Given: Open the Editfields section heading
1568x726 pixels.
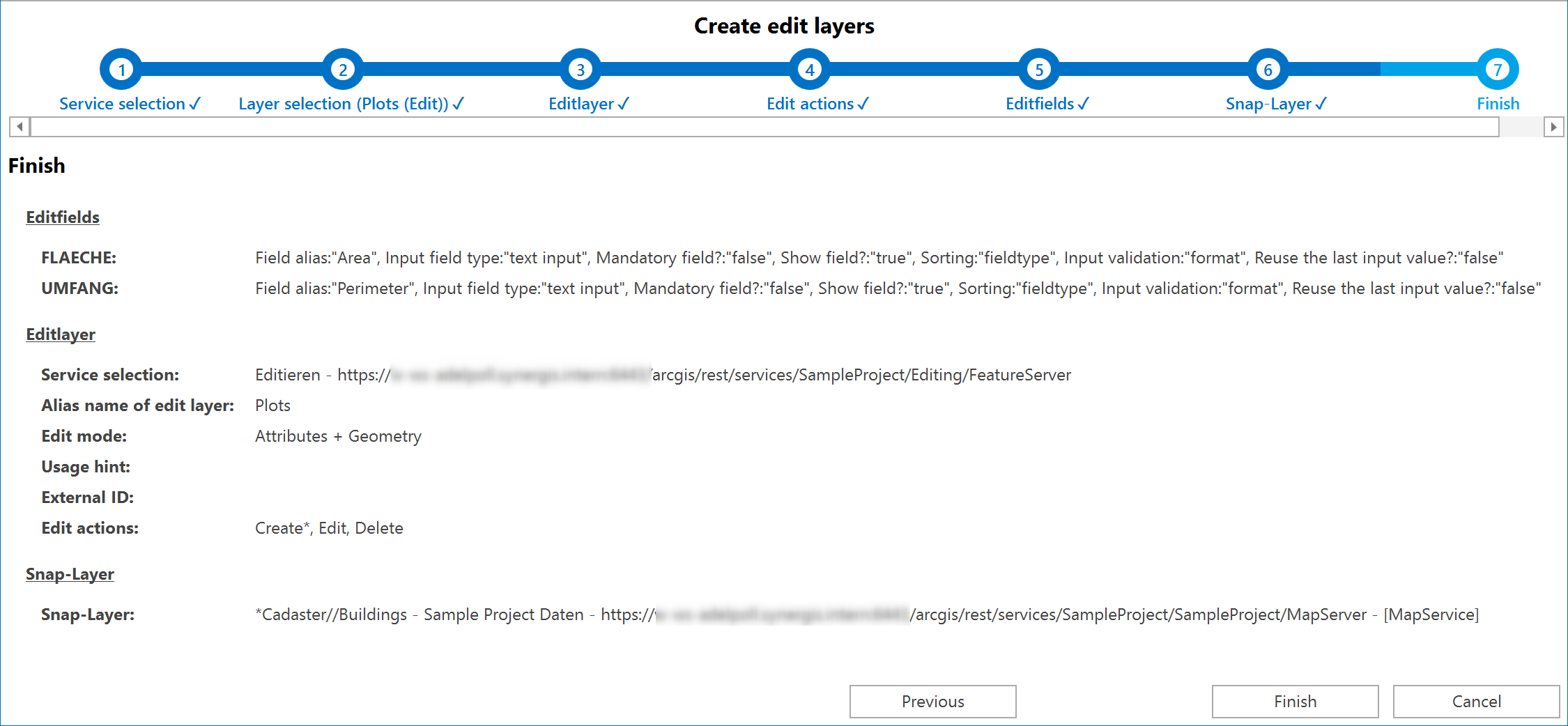Looking at the screenshot, I should 62,217.
